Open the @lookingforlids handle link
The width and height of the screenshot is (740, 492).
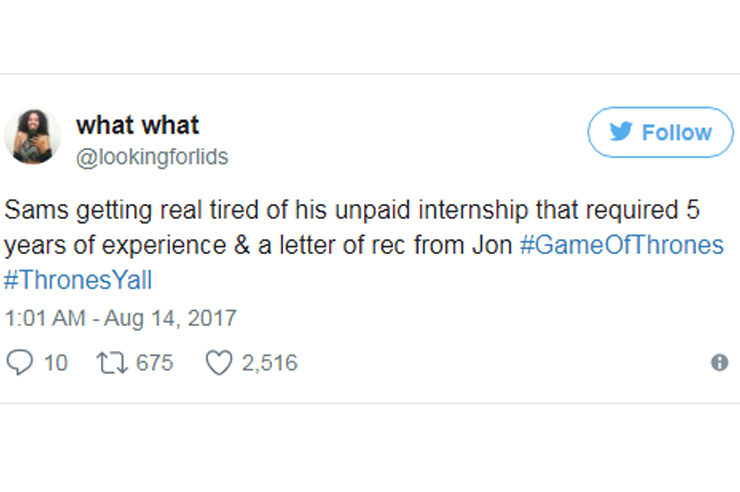(x=152, y=157)
